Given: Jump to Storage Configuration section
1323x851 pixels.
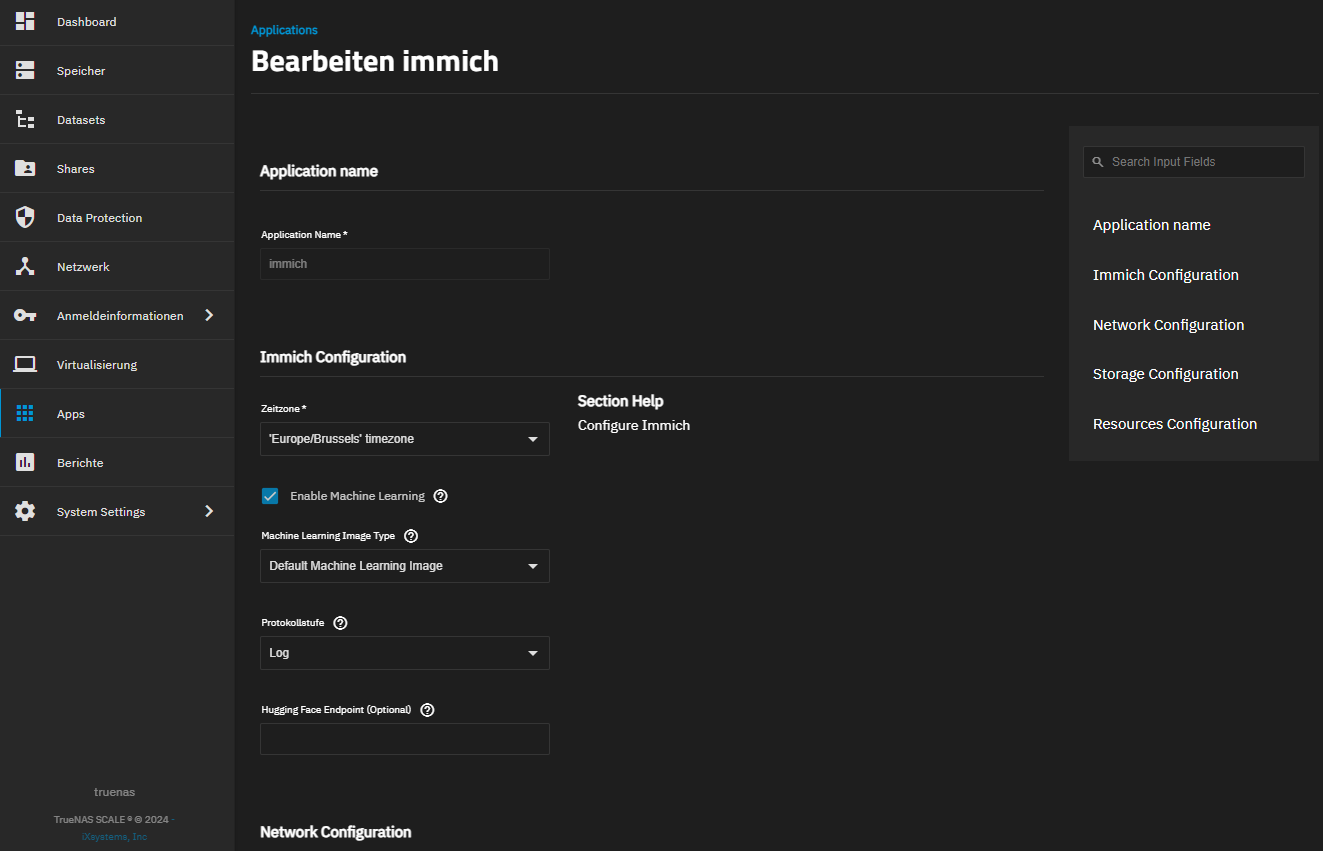Looking at the screenshot, I should click(x=1165, y=374).
